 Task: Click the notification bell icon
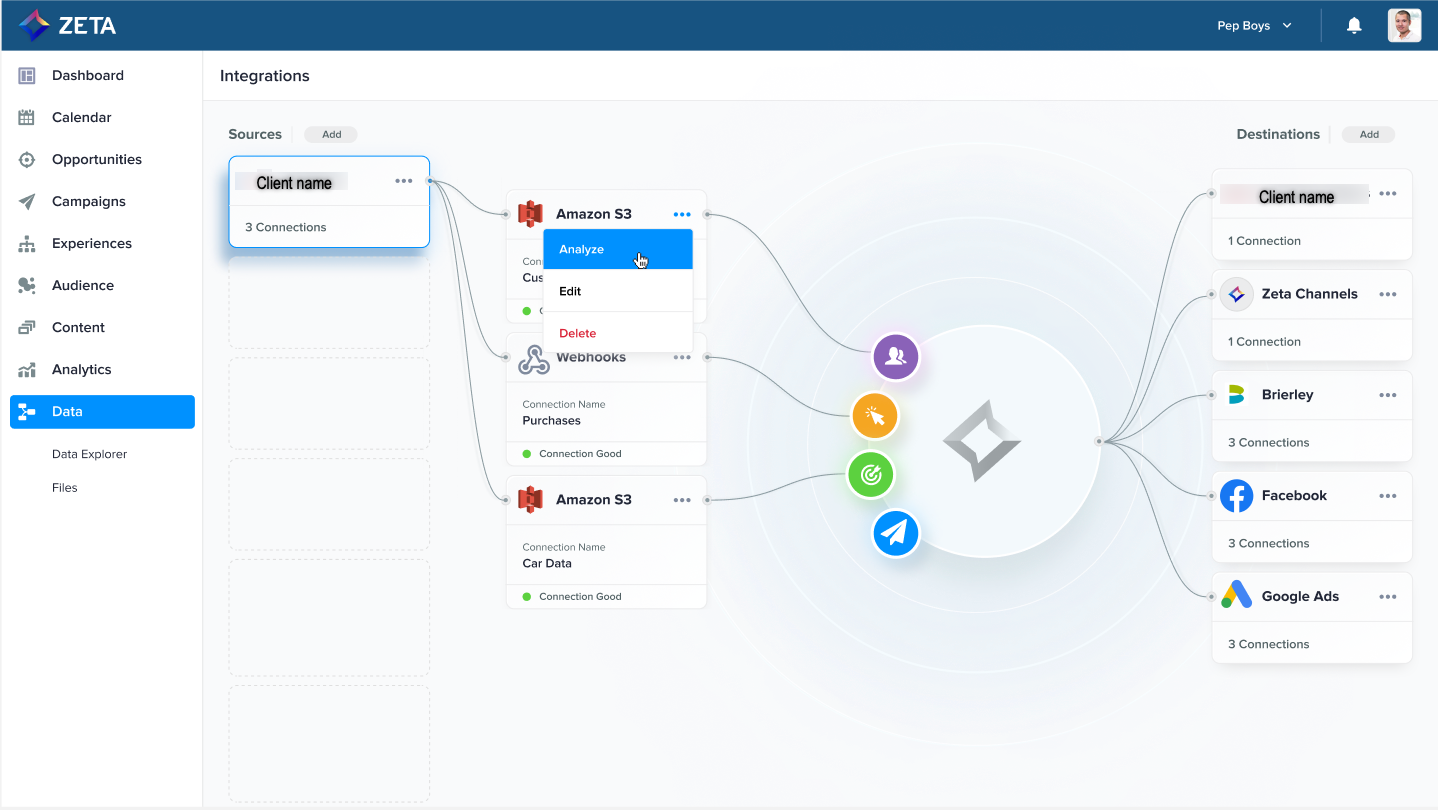1354,26
